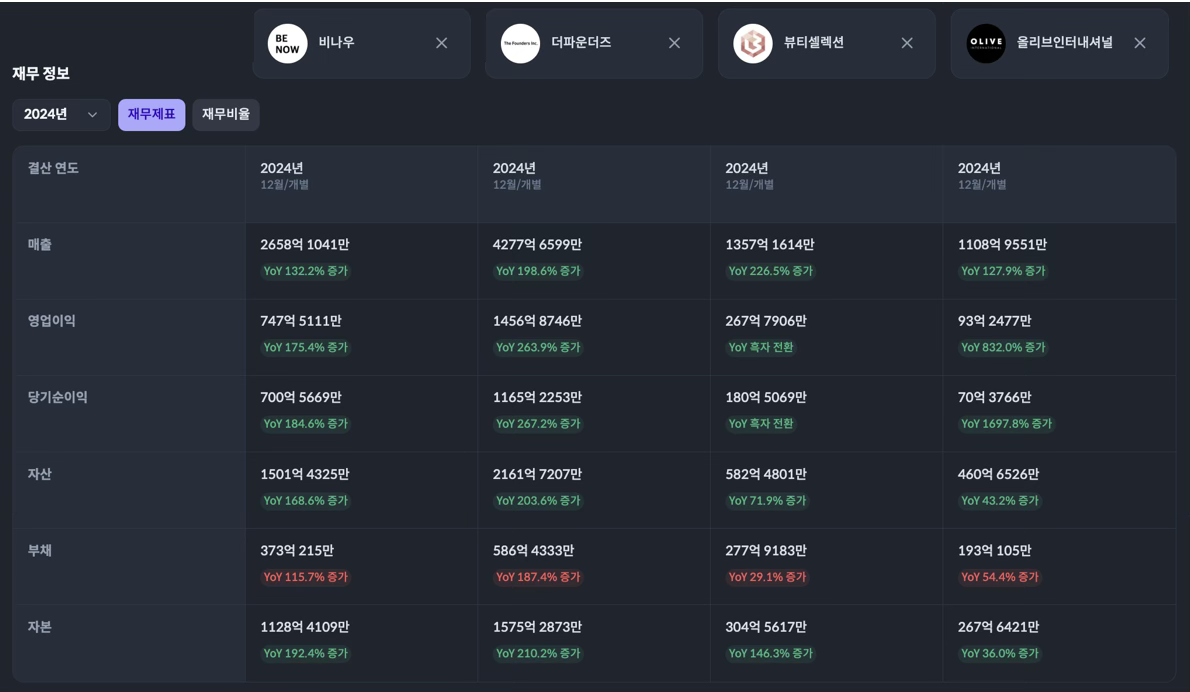
Task: Select the 영업이익 row label
Action: pos(52,321)
